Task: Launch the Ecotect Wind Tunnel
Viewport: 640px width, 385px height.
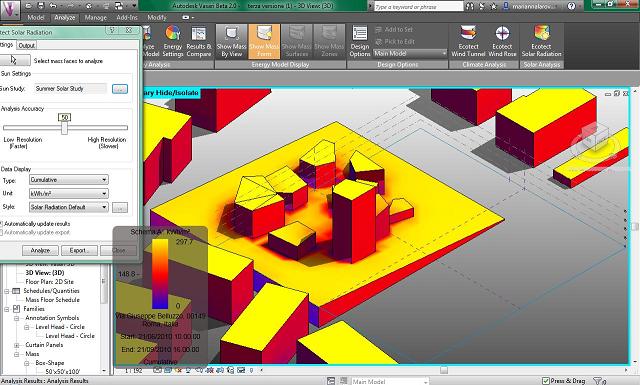Action: pos(468,40)
